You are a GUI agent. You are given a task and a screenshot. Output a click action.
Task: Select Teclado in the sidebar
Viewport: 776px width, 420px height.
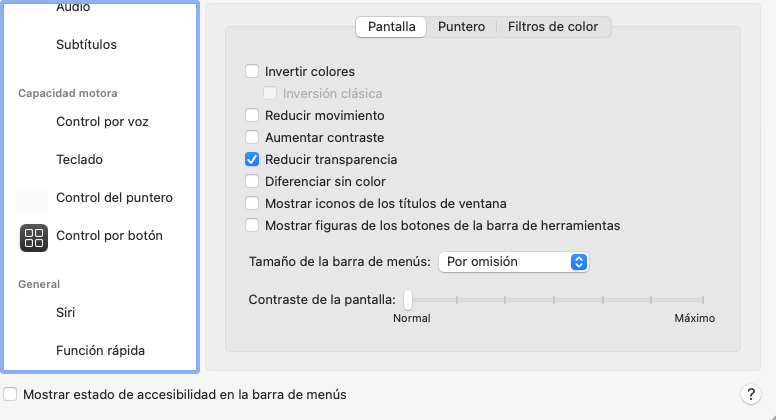(79, 160)
